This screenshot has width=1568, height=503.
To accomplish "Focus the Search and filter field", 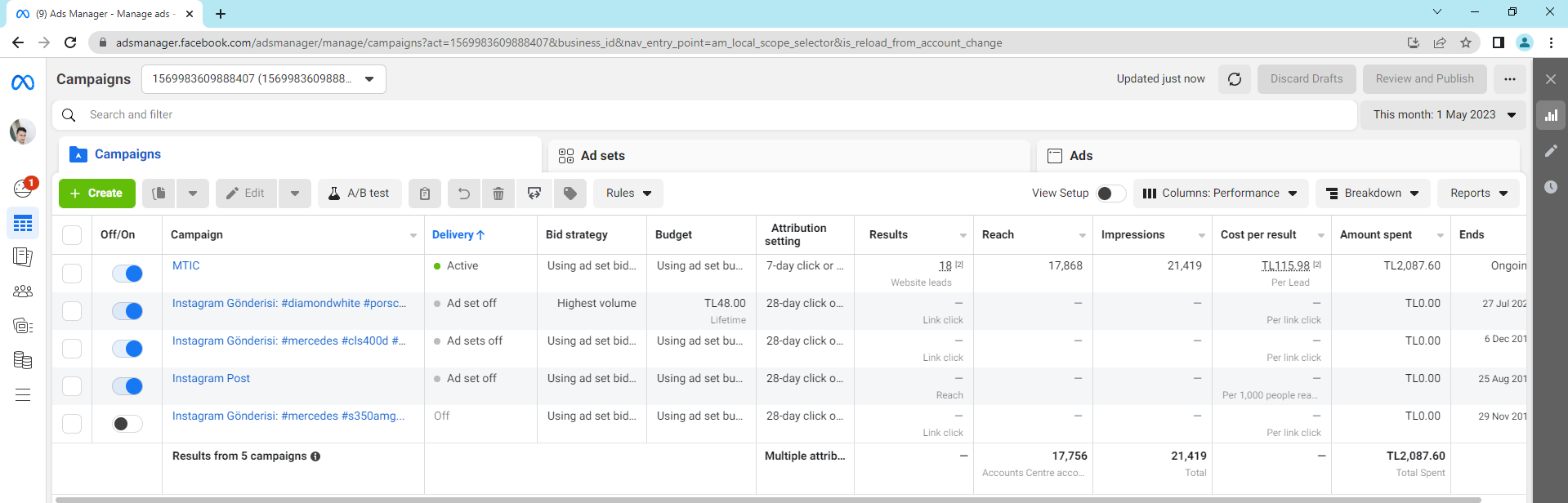I will 704,115.
